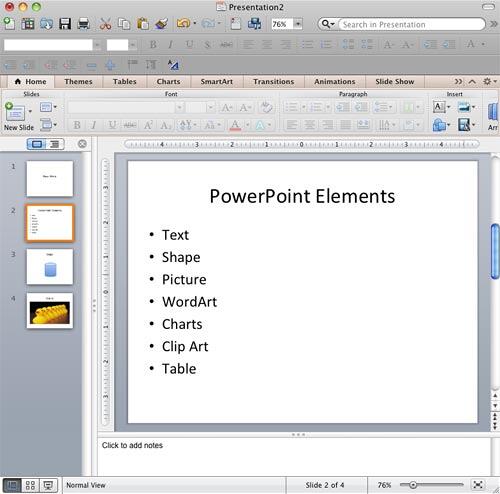500x494 pixels.
Task: Click the ribbon Font Color A icon
Action: [x=235, y=125]
